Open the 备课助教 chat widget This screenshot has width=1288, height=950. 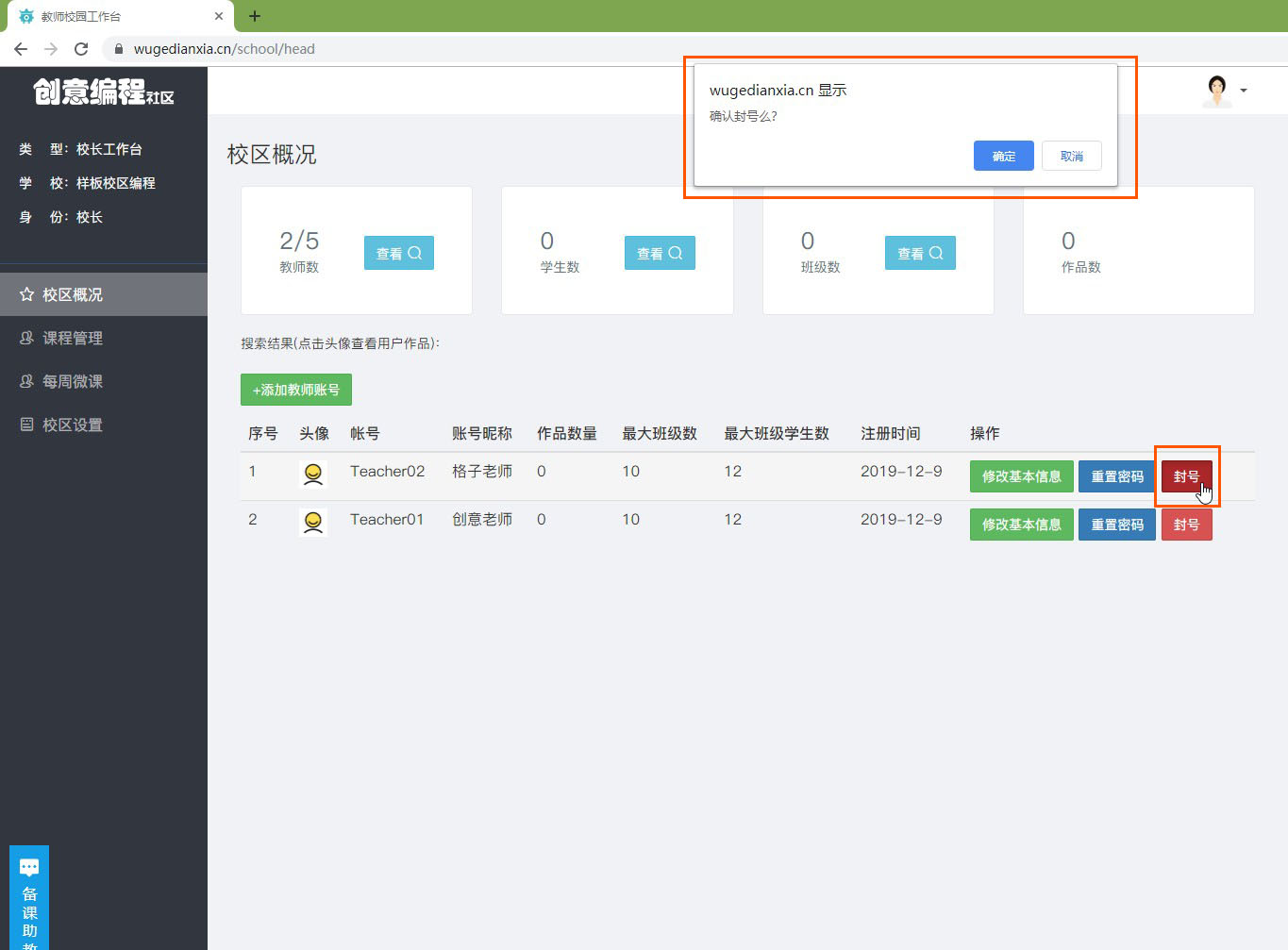[29, 898]
